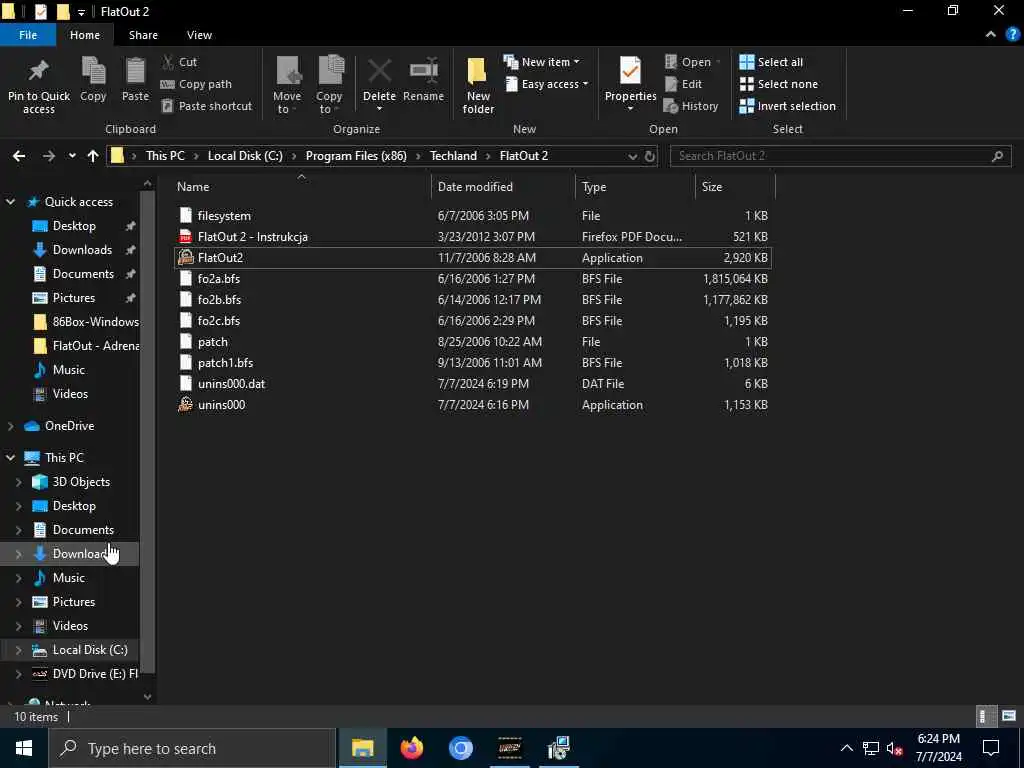Click Invert selection in ribbon

[x=788, y=106]
